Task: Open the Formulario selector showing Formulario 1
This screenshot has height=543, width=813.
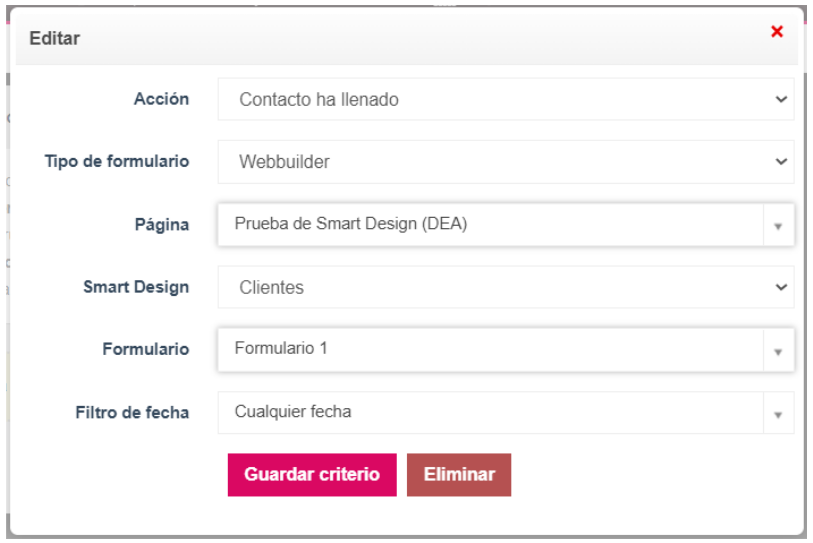Action: [506, 350]
